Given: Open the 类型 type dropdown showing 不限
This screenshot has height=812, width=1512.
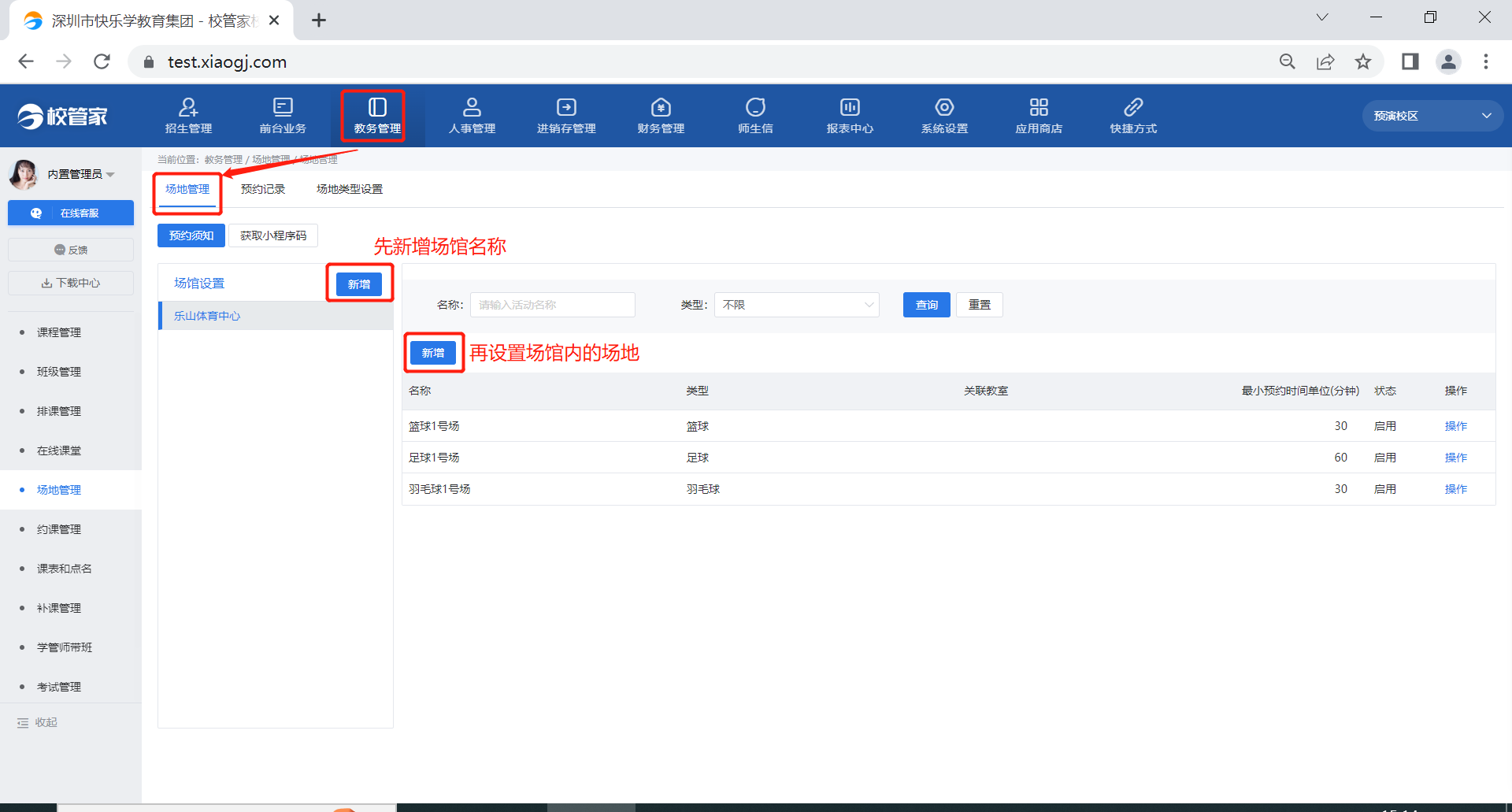Looking at the screenshot, I should tap(796, 305).
